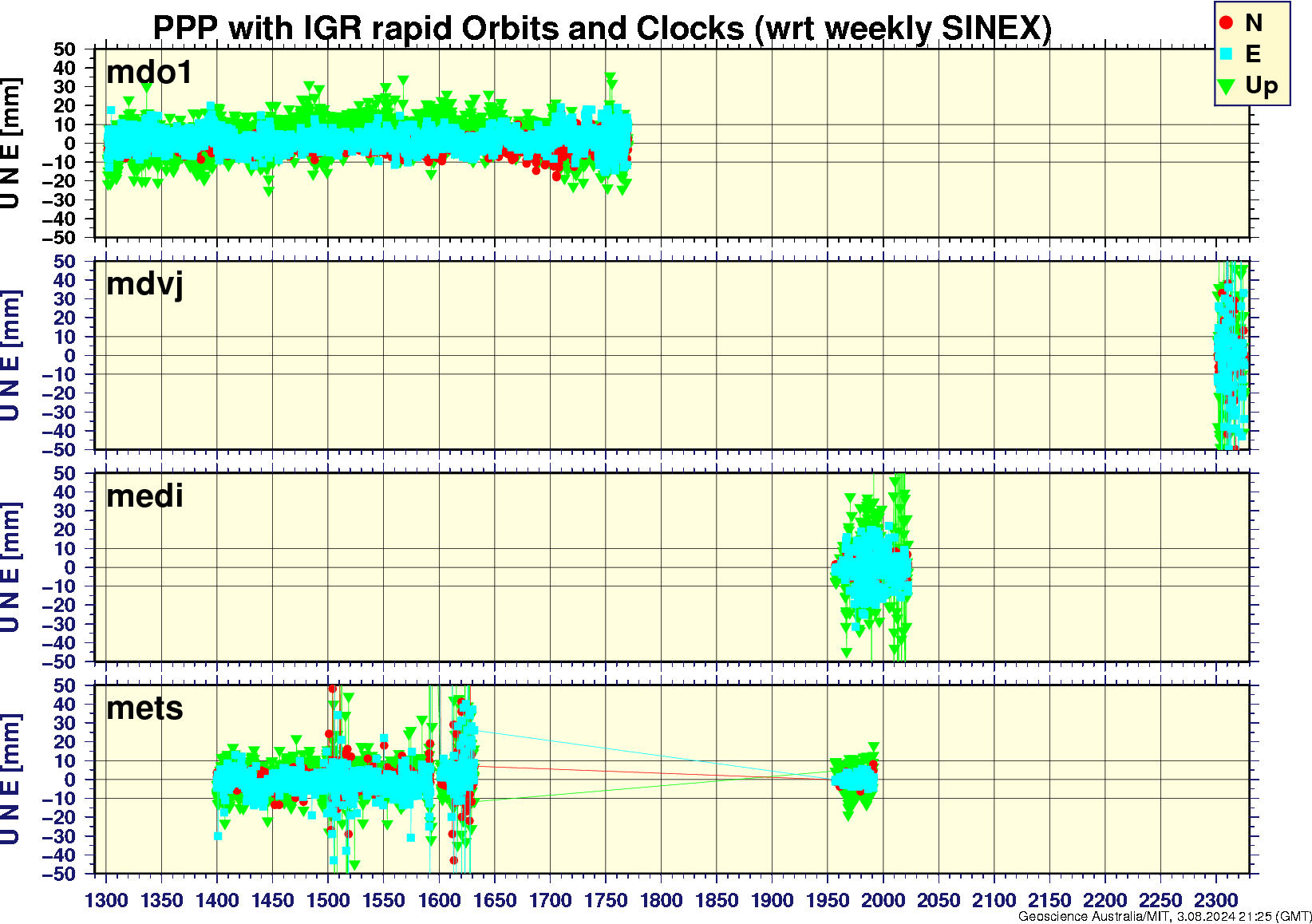1312x924 pixels.
Task: Click the red N legend marker
Action: tap(1227, 23)
